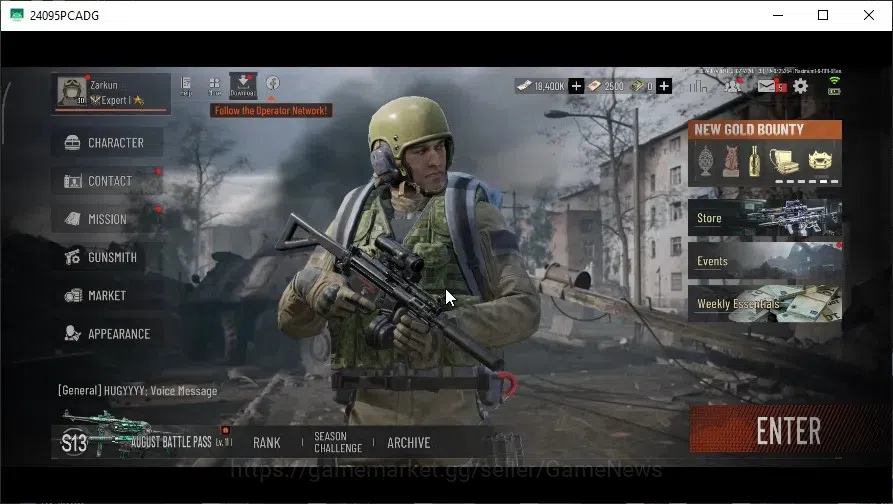
Task: Click the Gold Bounty page indicator dashes
Action: click(807, 182)
